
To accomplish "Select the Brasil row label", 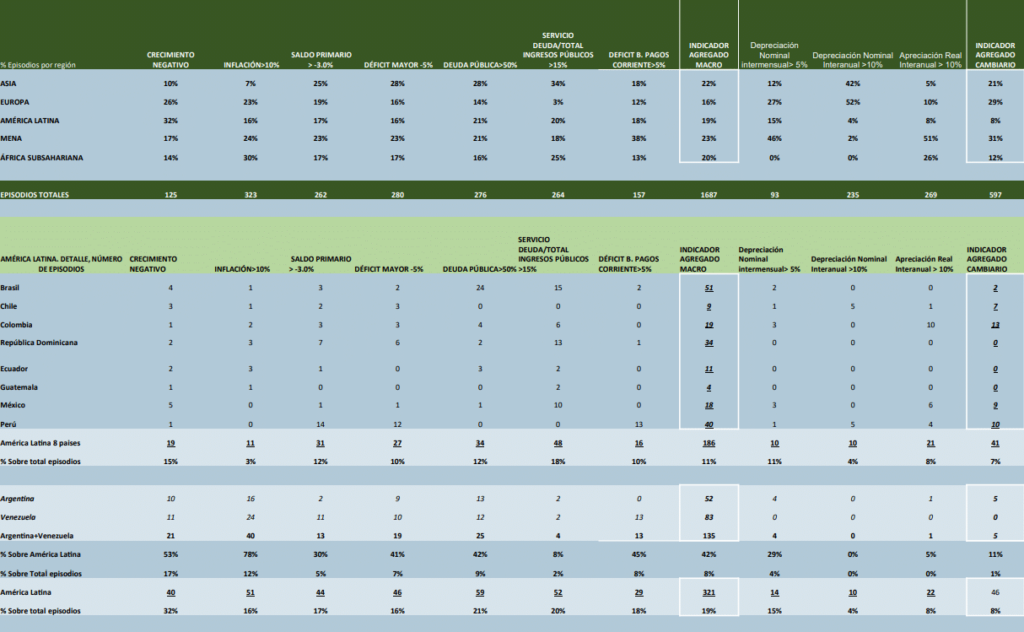I will point(11,287).
